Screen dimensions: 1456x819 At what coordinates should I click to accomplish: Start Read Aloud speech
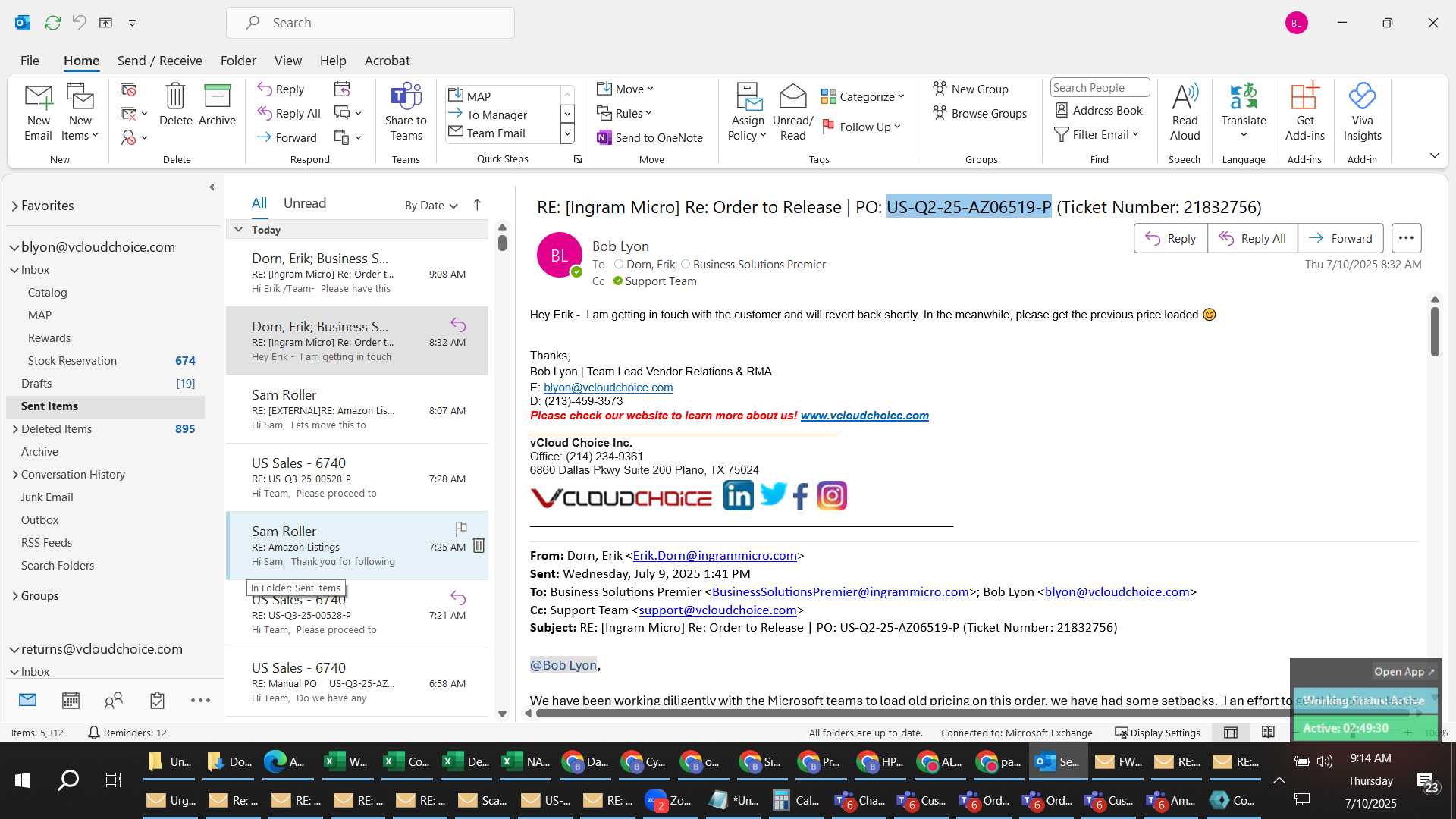click(x=1185, y=112)
